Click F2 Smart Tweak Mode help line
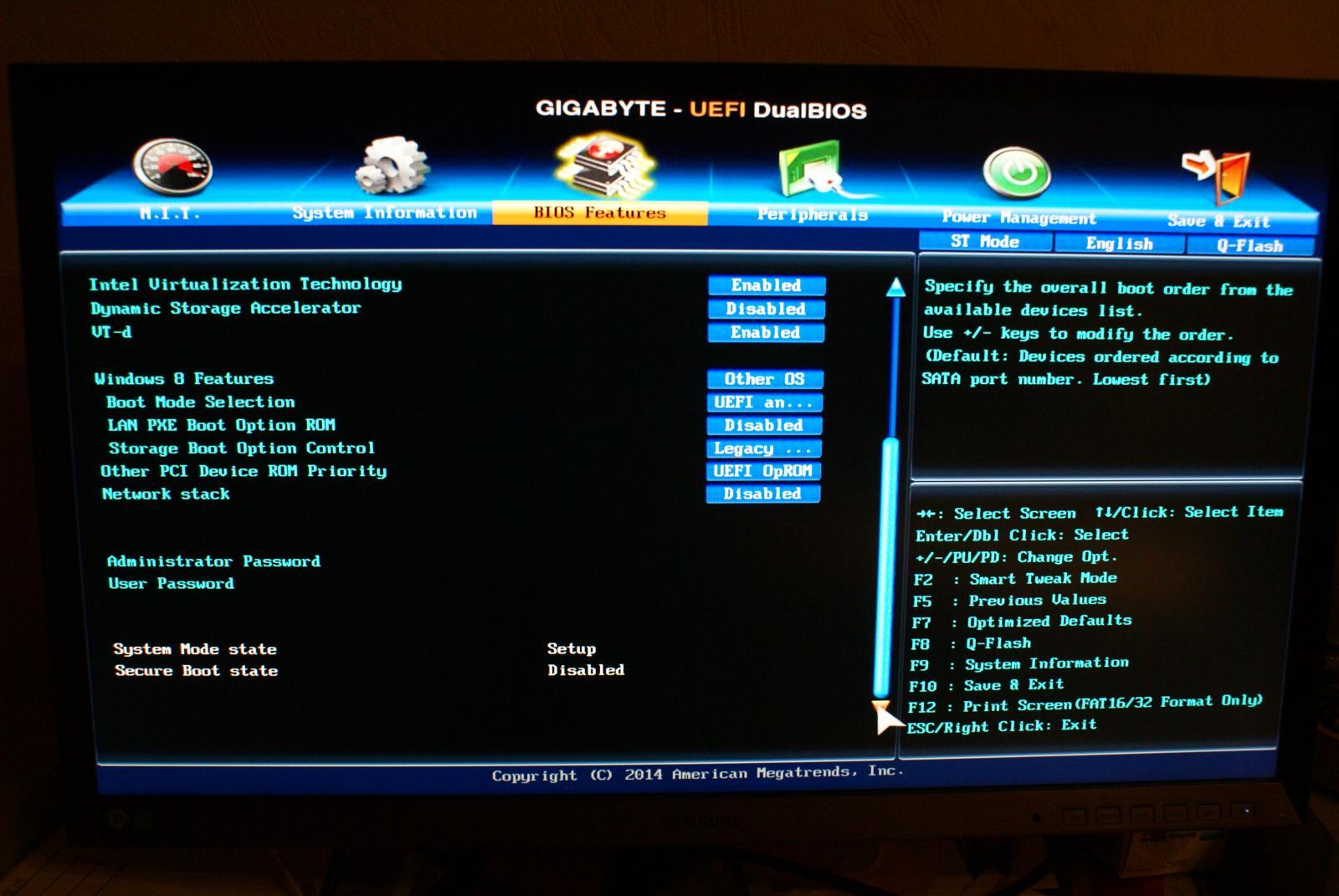The height and width of the screenshot is (896, 1339). click(x=1015, y=579)
